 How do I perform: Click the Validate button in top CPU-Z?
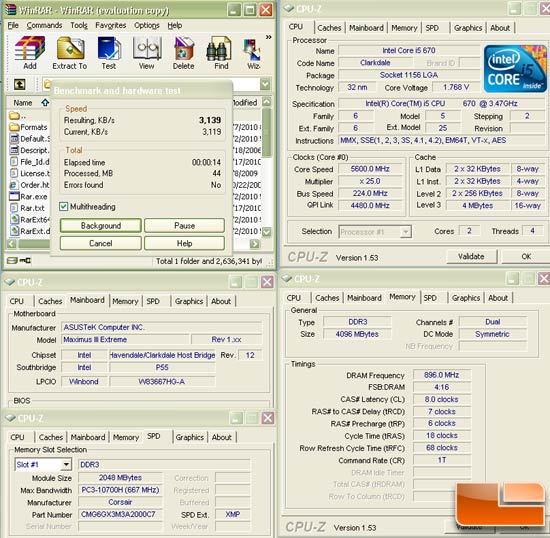[471, 256]
